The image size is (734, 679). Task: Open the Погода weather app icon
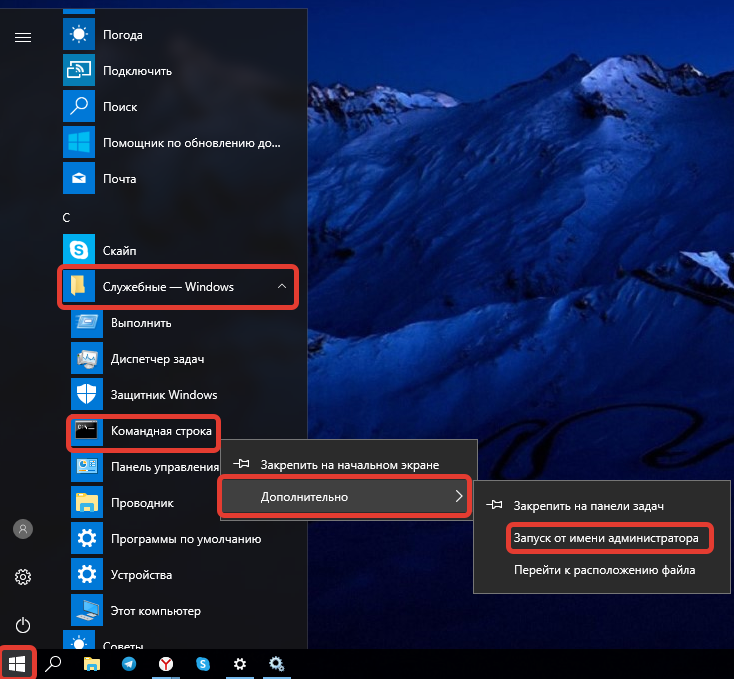tap(79, 34)
